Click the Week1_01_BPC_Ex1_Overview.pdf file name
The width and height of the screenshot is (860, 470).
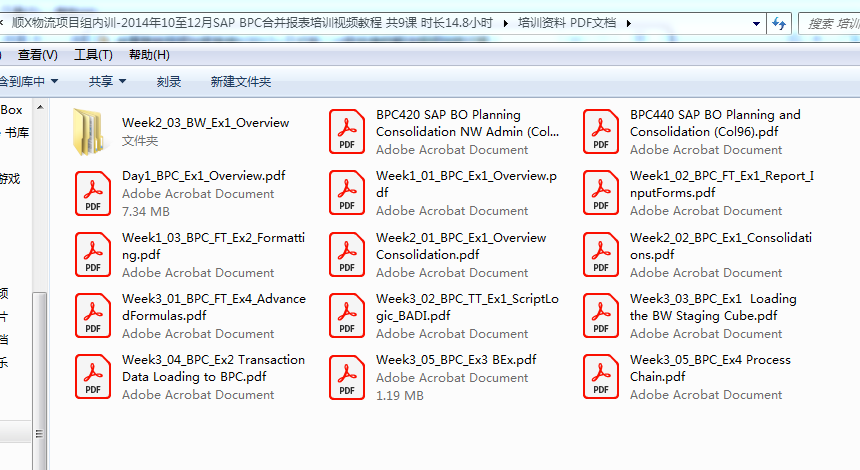(466, 184)
